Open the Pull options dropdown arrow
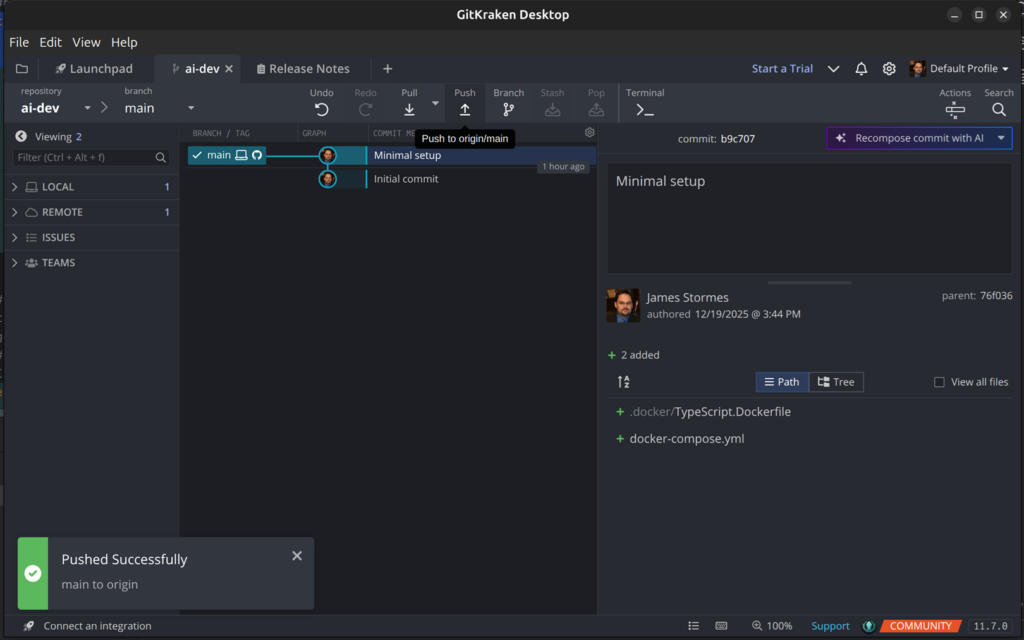The height and width of the screenshot is (640, 1024). click(x=435, y=103)
